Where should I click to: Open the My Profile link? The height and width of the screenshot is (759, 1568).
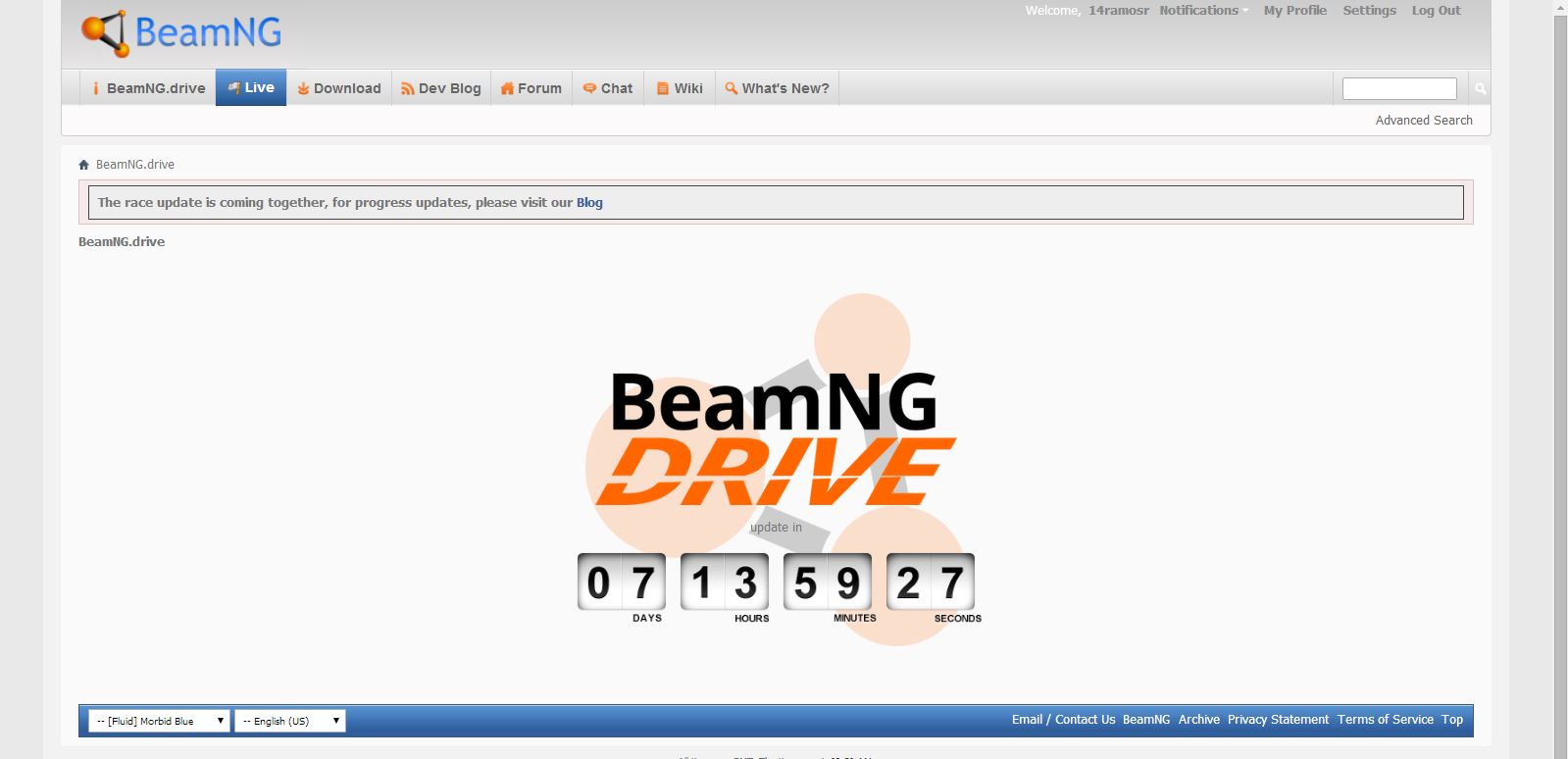pos(1294,11)
